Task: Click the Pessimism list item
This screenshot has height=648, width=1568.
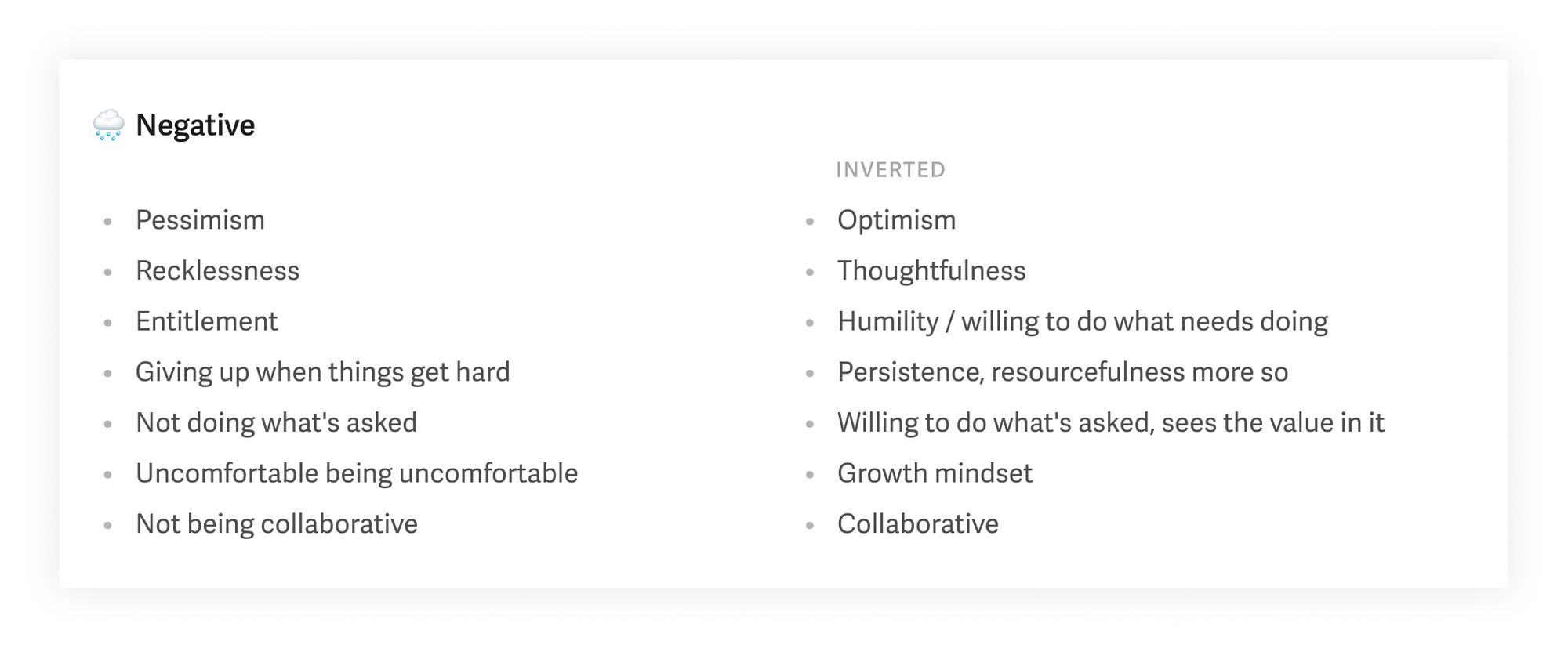Action: coord(200,220)
